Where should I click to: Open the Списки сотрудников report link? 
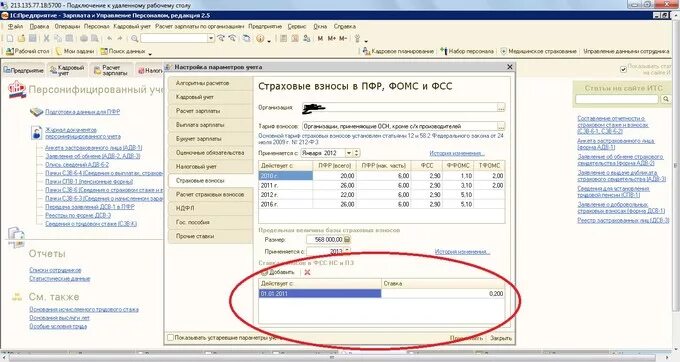coord(55,270)
